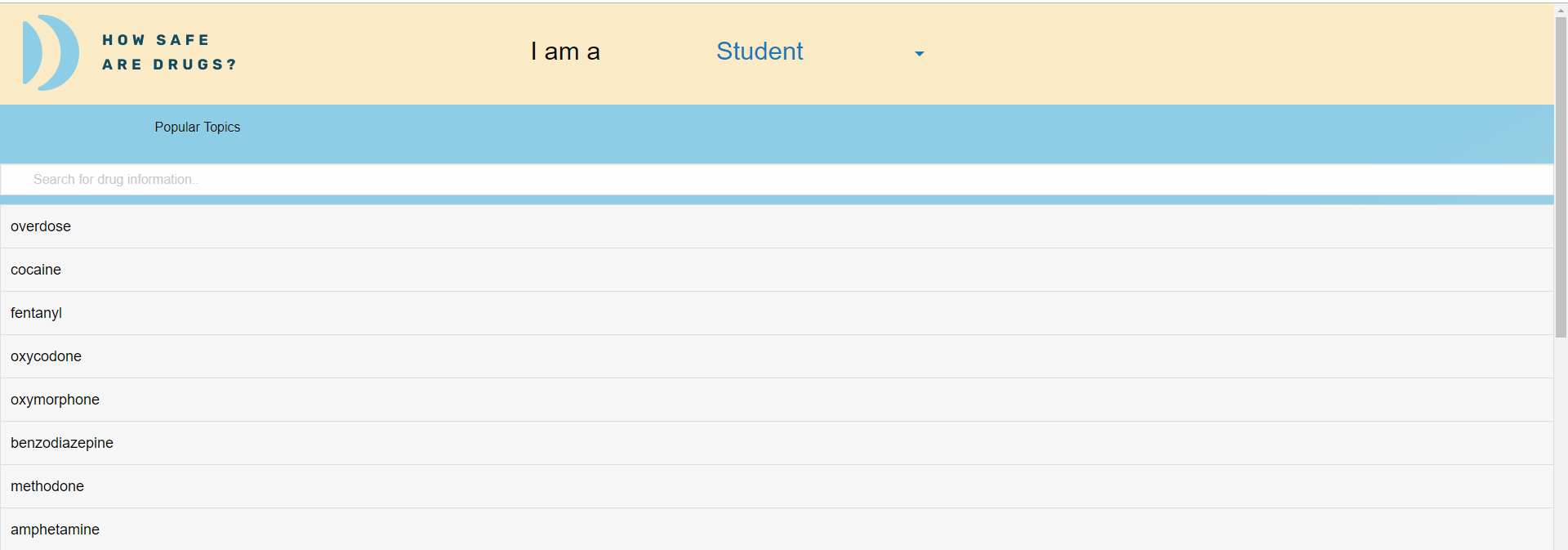1568x550 pixels.
Task: Click the oxymorphone topic row
Action: pos(55,400)
